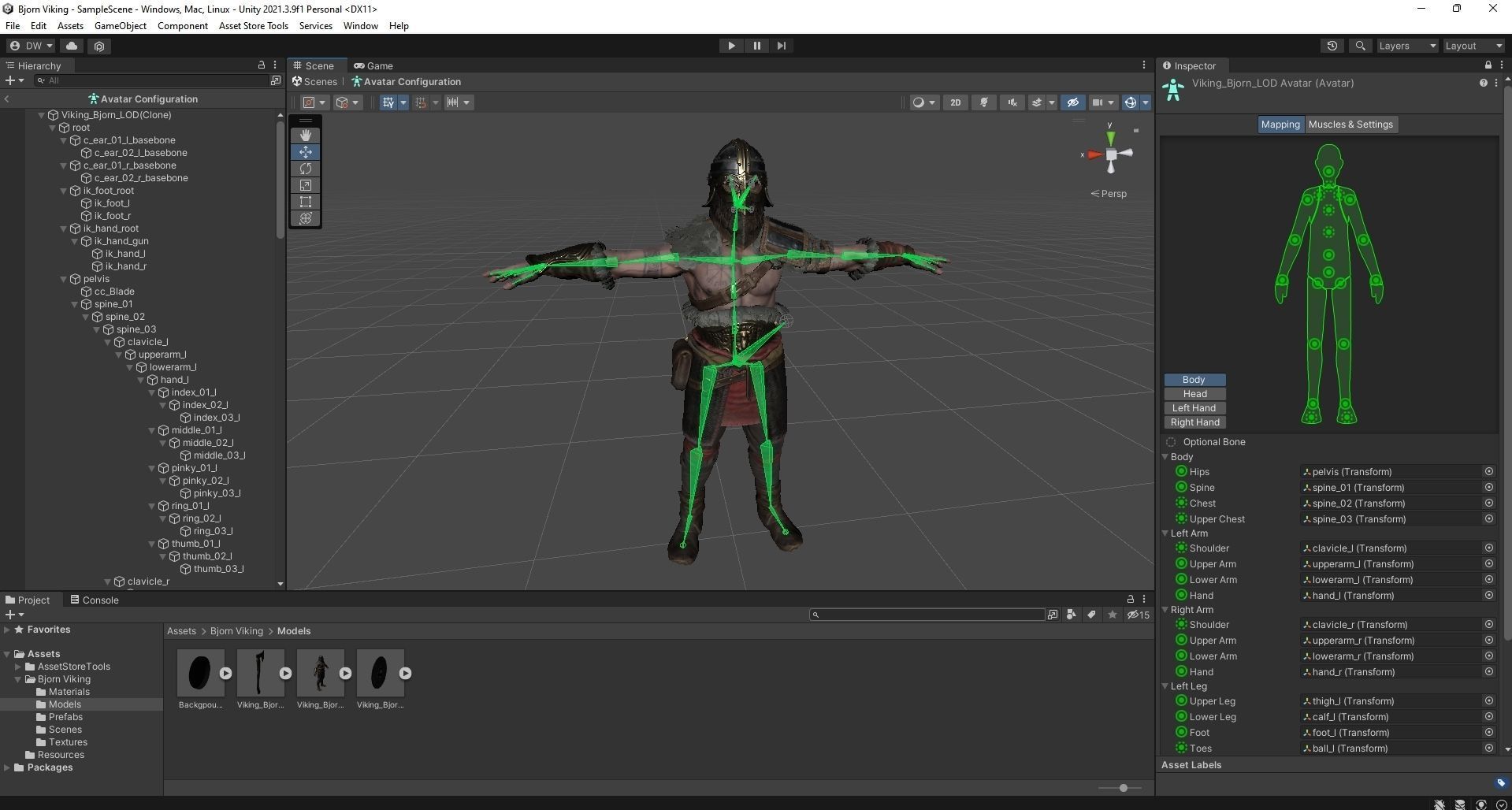Collapse the Bjorn Viking folder tree
Image resolution: width=1512 pixels, height=810 pixels.
point(18,679)
